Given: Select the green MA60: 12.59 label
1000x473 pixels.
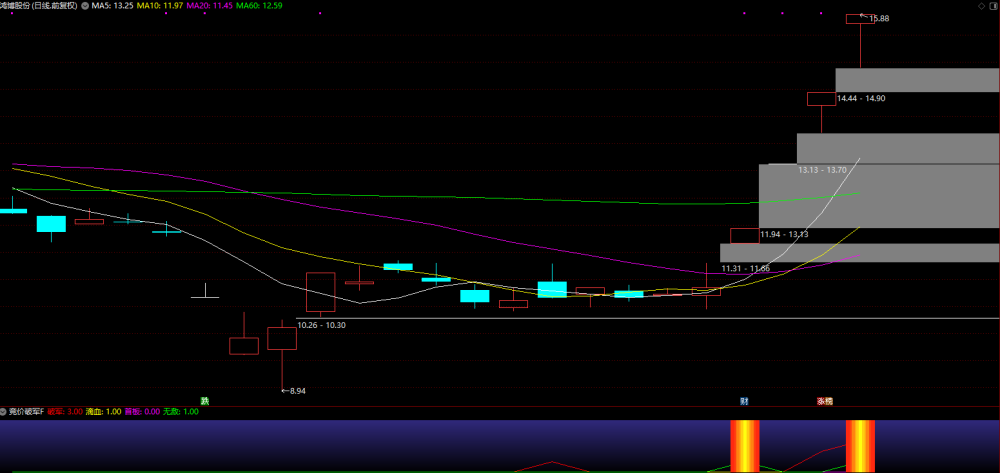Looking at the screenshot, I should point(259,6).
